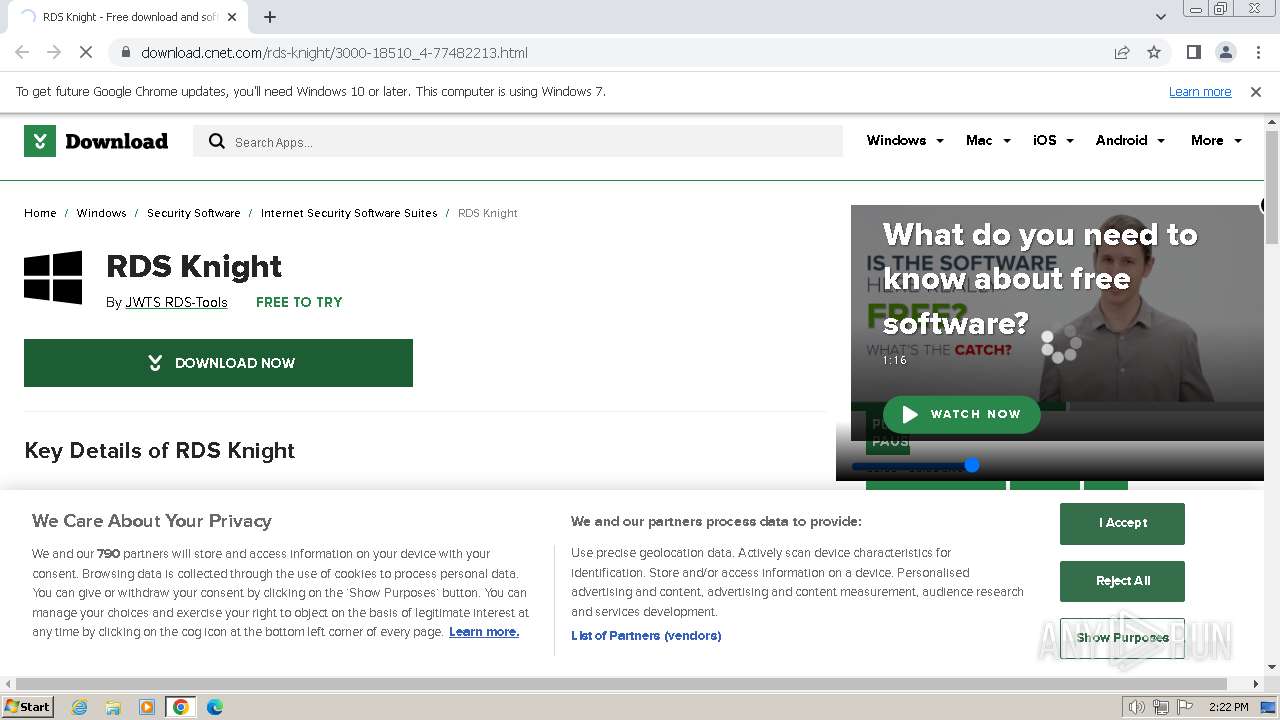Click I Accept on privacy banner
This screenshot has width=1280, height=720.
1122,523
